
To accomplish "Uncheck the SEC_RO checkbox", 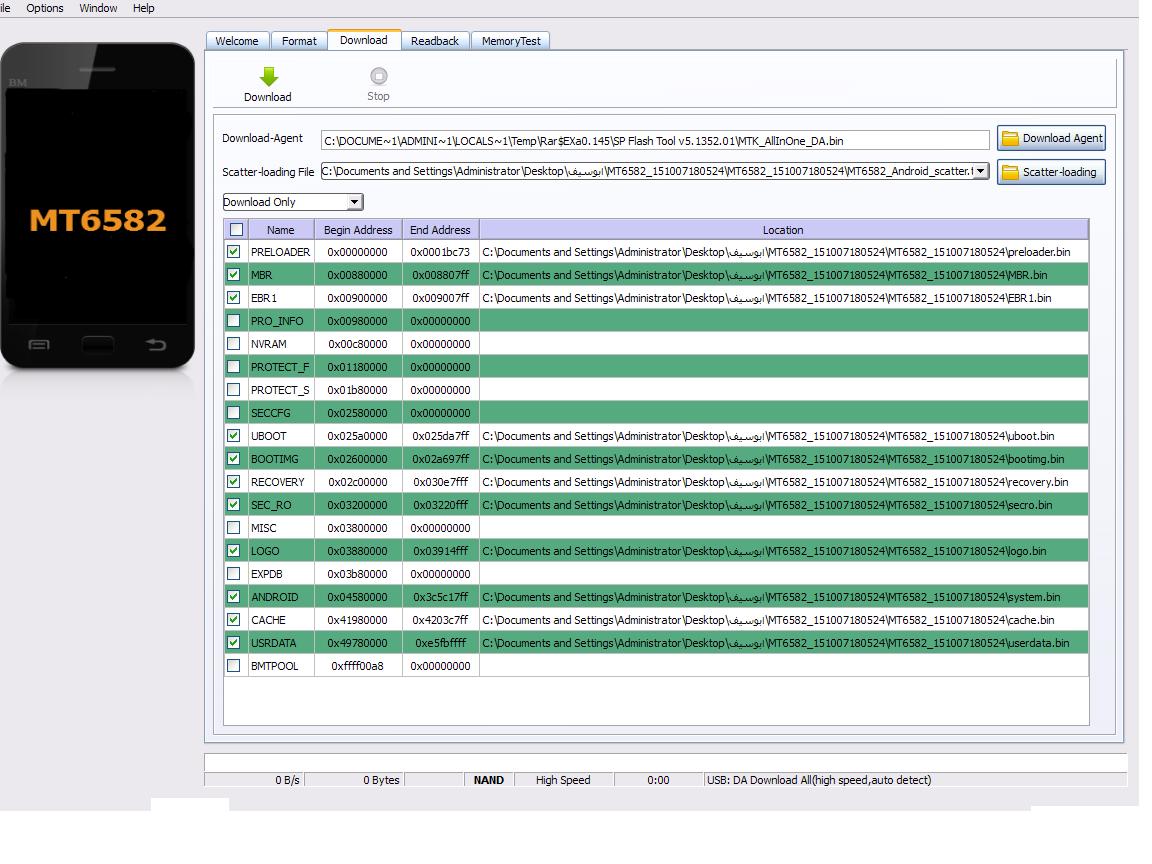I will (234, 505).
